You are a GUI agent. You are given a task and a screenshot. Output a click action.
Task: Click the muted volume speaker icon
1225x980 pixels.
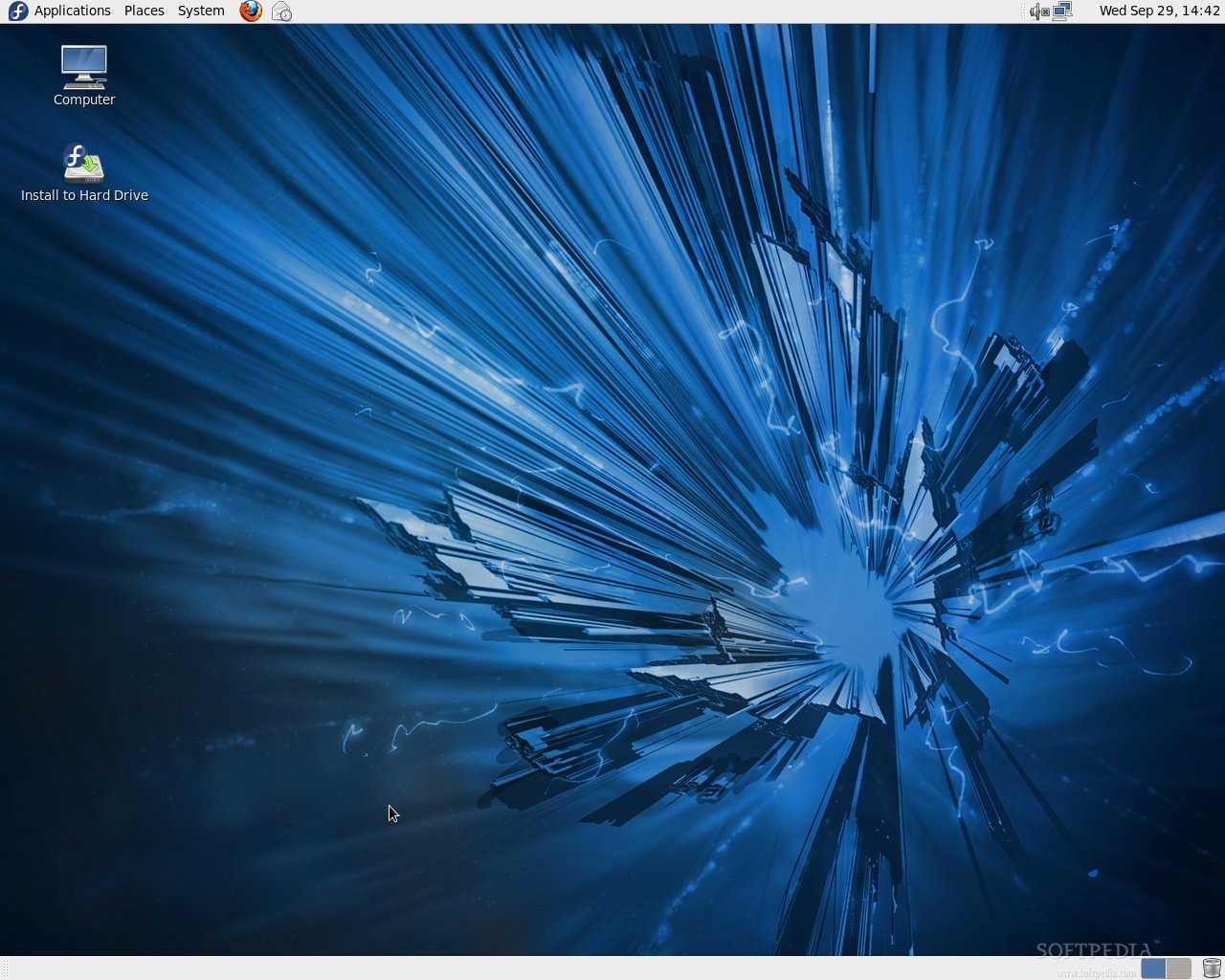pyautogui.click(x=1038, y=11)
